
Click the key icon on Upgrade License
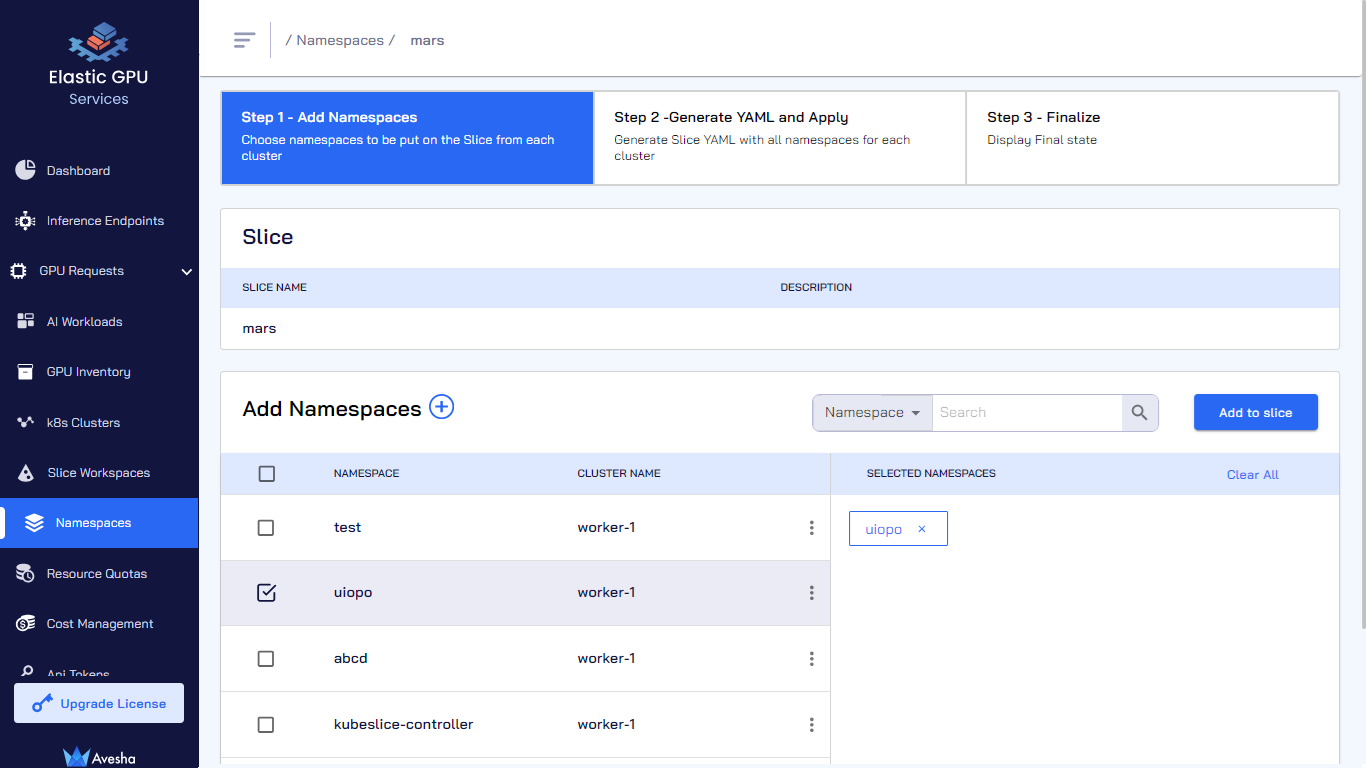[x=42, y=704]
